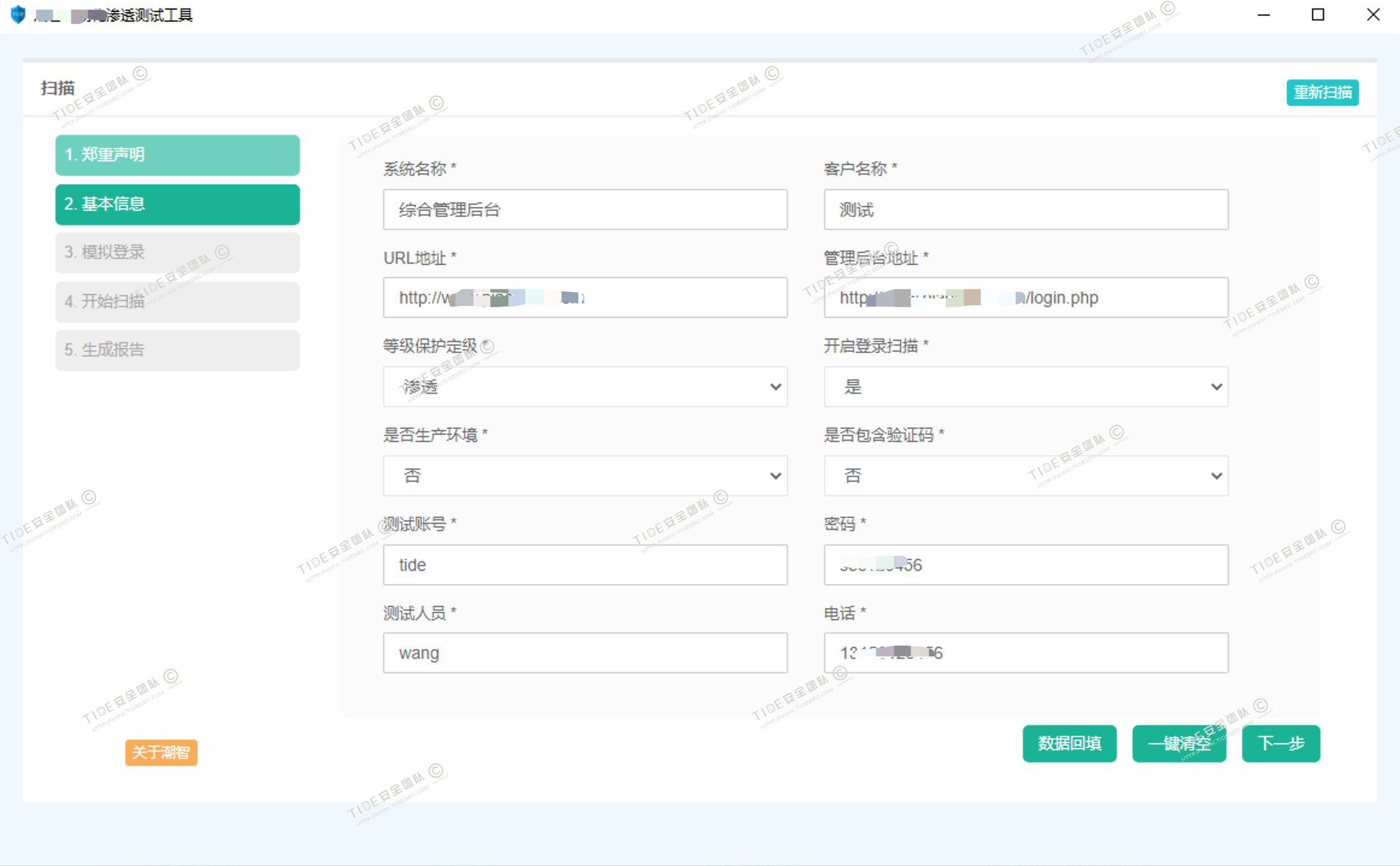The height and width of the screenshot is (866, 1400).
Task: Proceed with the 下一步 button
Action: (x=1281, y=744)
